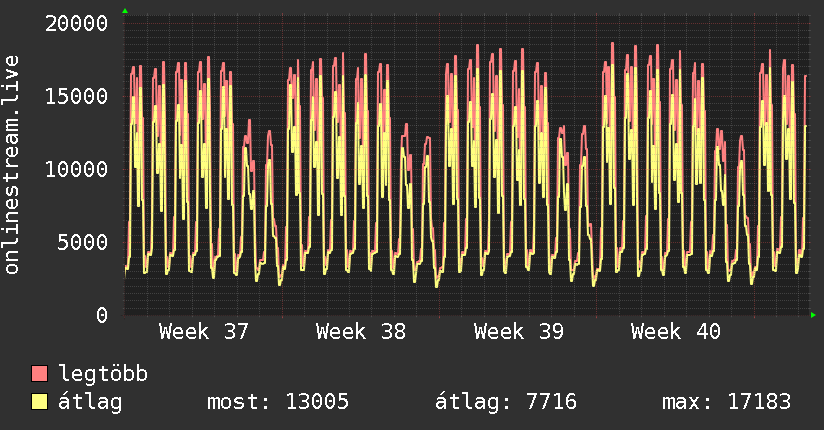Viewport: 824px width, 430px height.
Task: Click the green arrow at y-axis top
Action: tap(125, 11)
